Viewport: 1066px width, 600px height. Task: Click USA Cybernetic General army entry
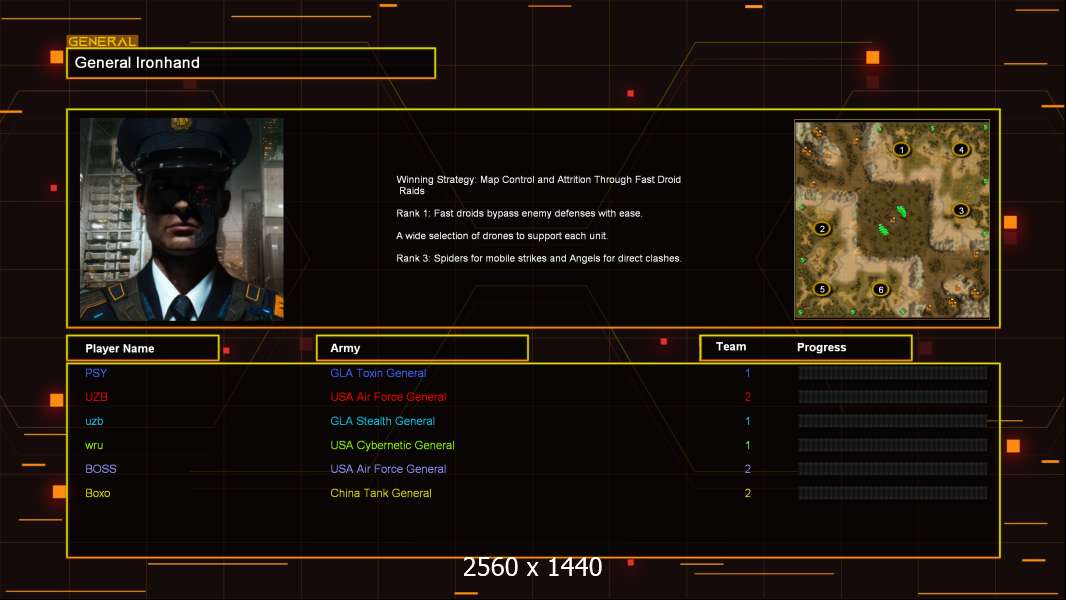[x=392, y=445]
